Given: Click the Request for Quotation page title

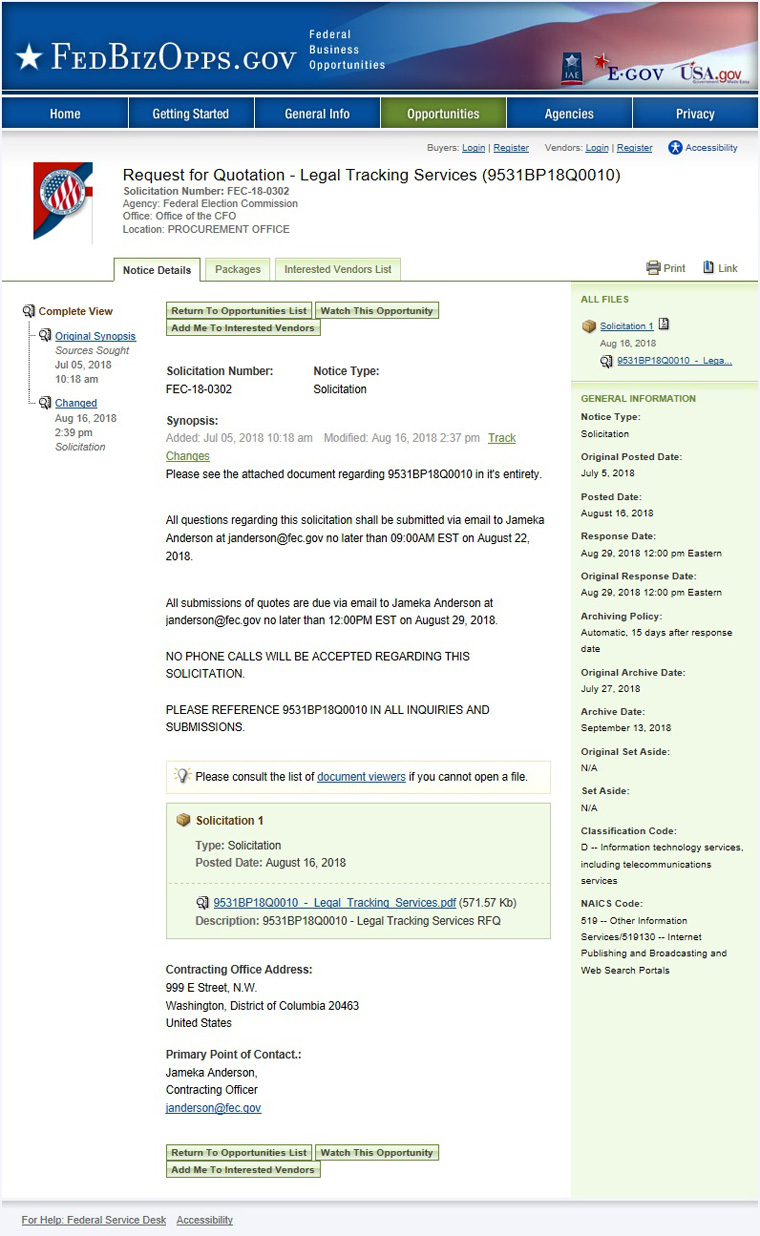Looking at the screenshot, I should click(x=372, y=175).
